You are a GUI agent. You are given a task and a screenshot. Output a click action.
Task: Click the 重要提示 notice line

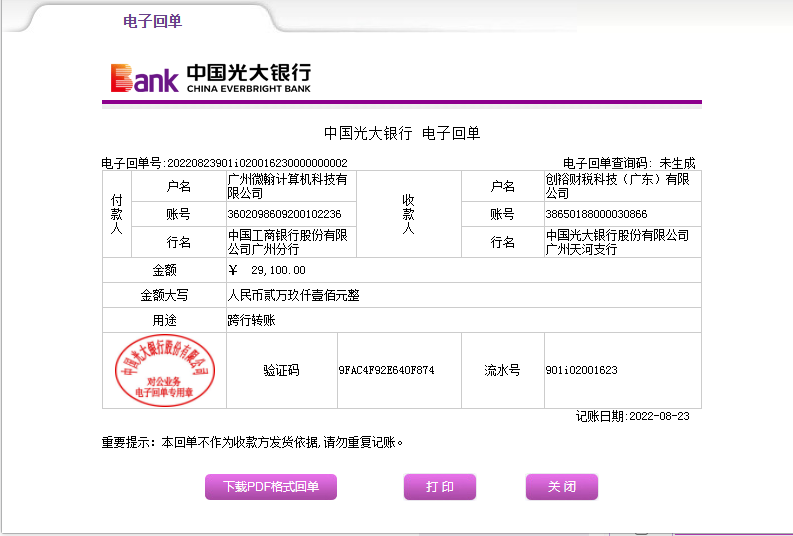[x=252, y=442]
